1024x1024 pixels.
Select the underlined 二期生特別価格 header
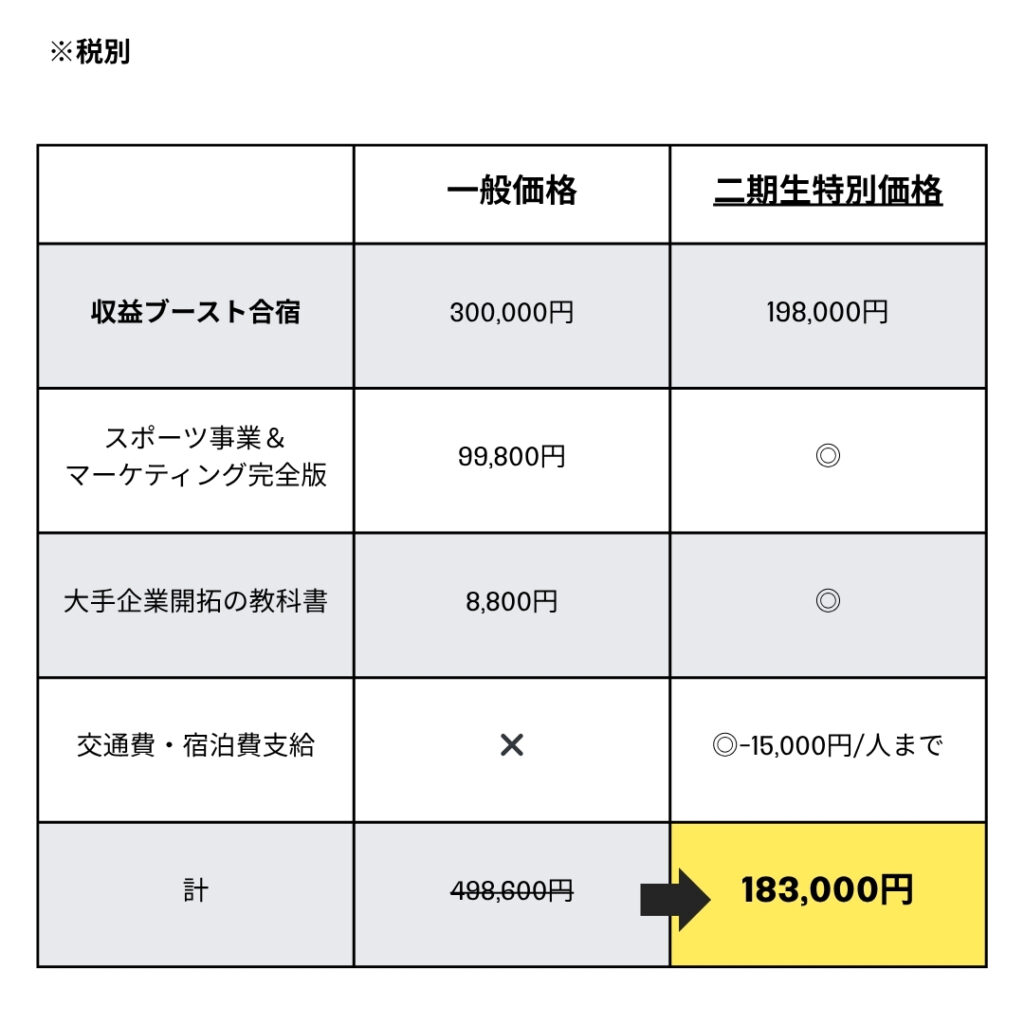[827, 191]
